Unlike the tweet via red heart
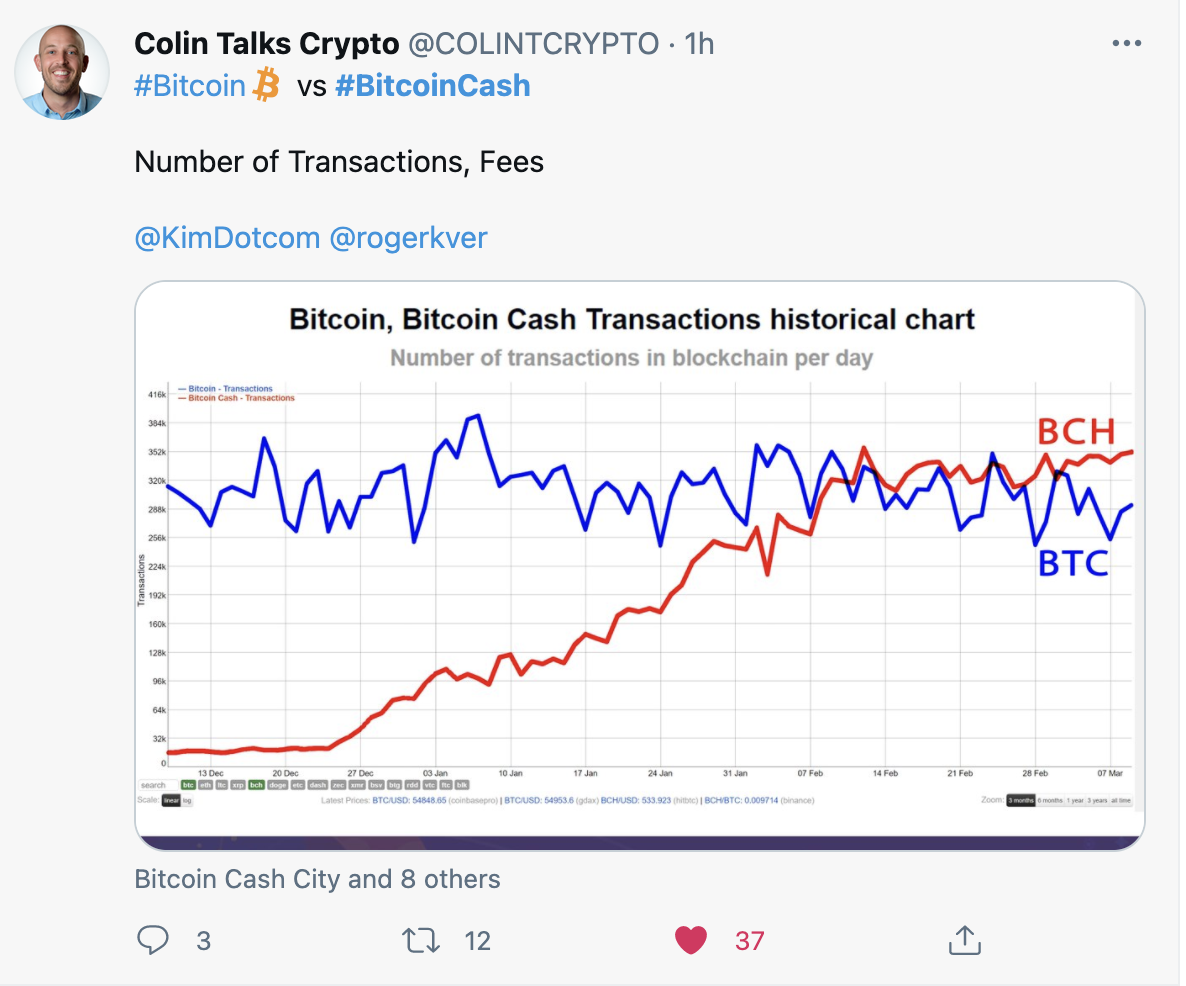 click(691, 941)
